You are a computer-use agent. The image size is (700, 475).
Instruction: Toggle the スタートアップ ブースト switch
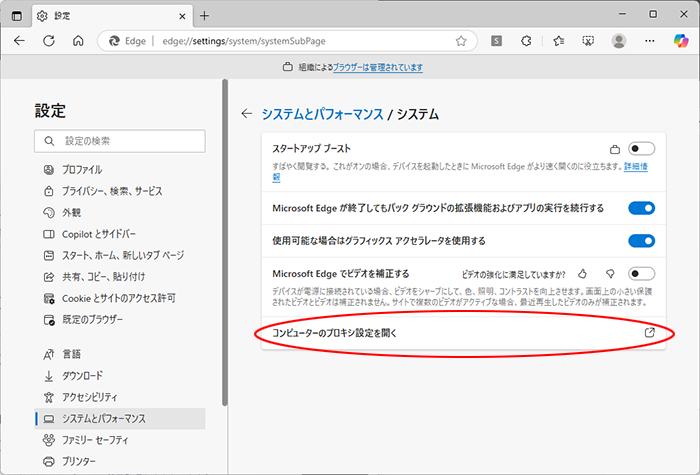[641, 149]
